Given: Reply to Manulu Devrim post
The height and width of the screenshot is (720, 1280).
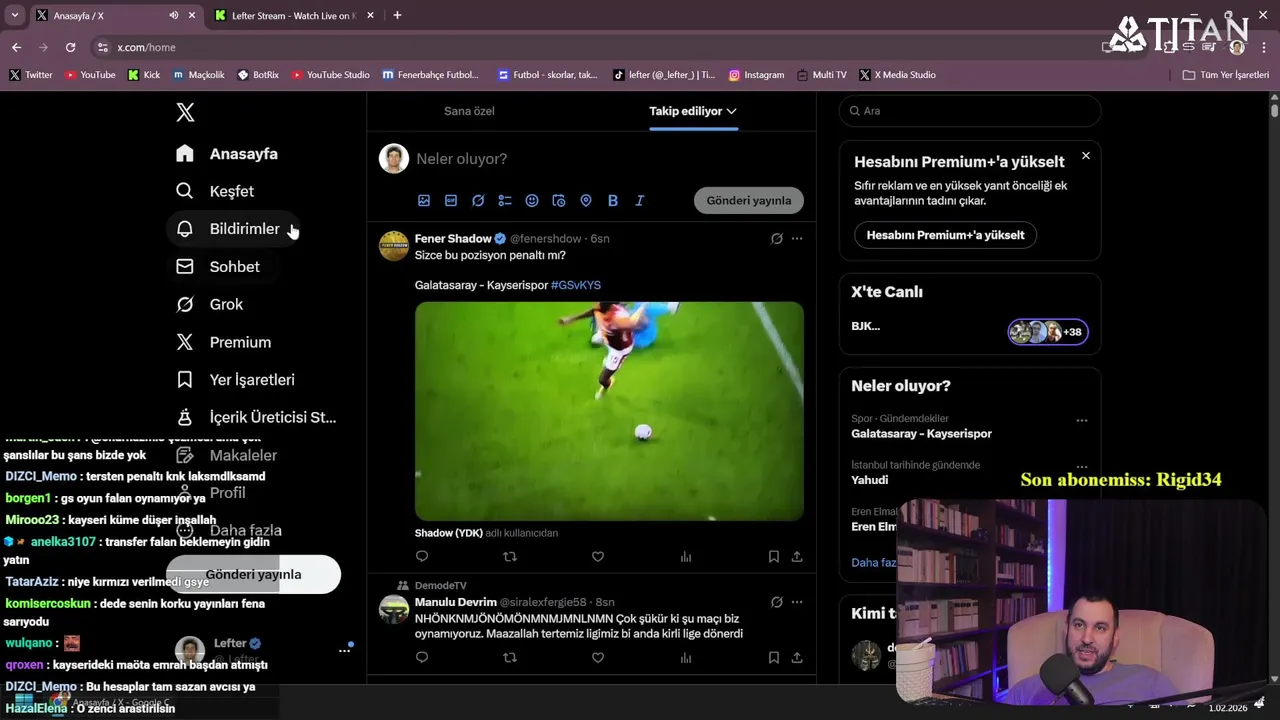Looking at the screenshot, I should [x=422, y=658].
